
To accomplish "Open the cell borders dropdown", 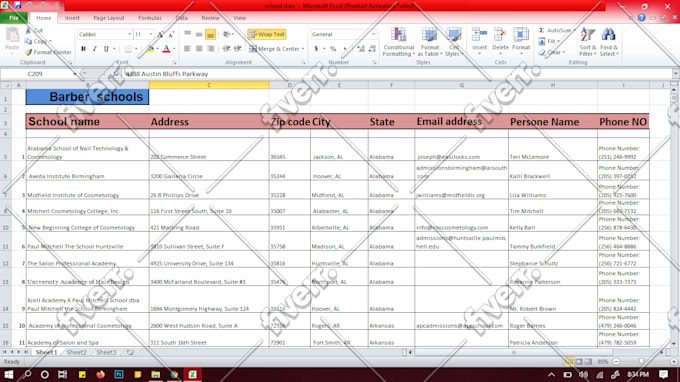I will [136, 49].
